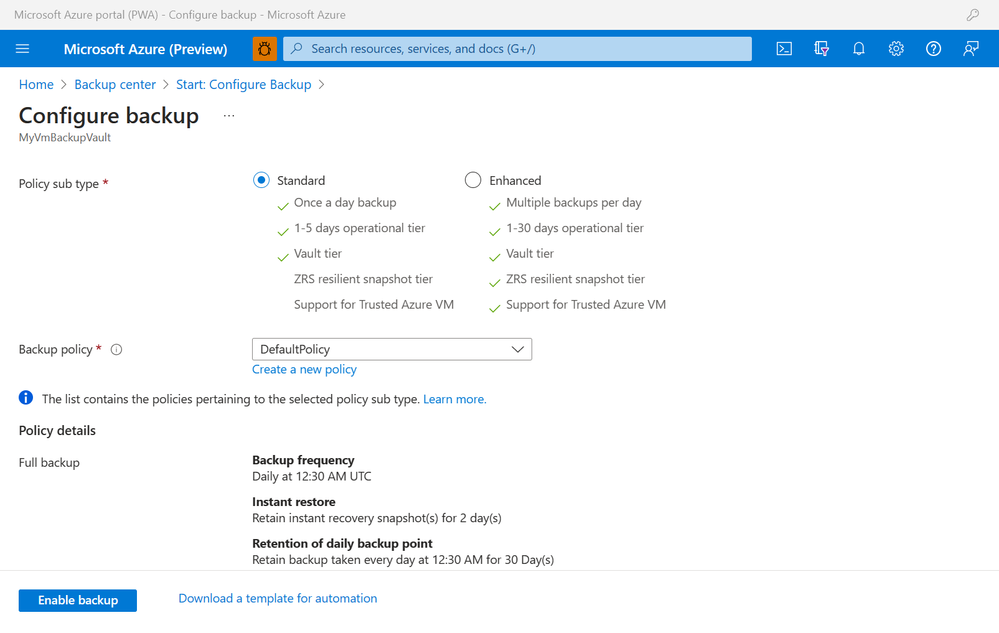Screen dimensions: 999x633
Task: Open portal settings gear
Action: tap(896, 48)
